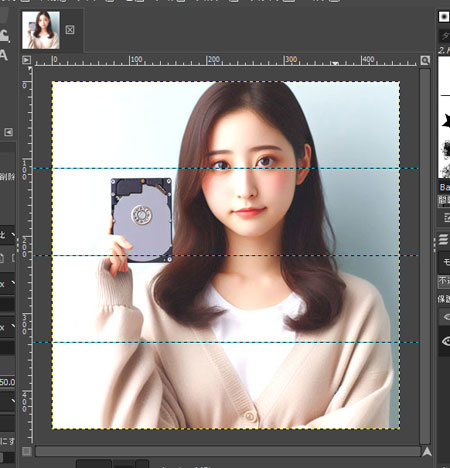
Task: Adjust the layer opacity slider 不透明度
Action: [444, 281]
